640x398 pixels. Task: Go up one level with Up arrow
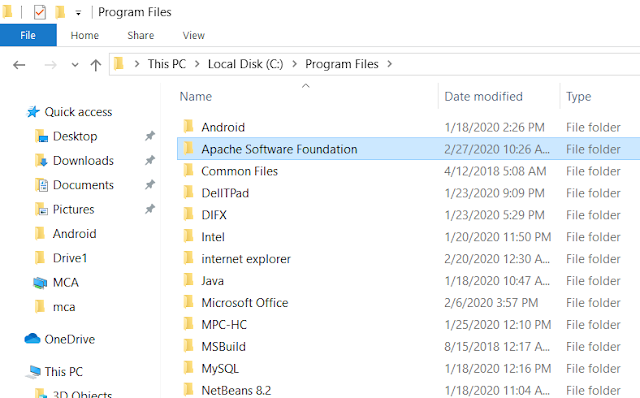point(96,64)
